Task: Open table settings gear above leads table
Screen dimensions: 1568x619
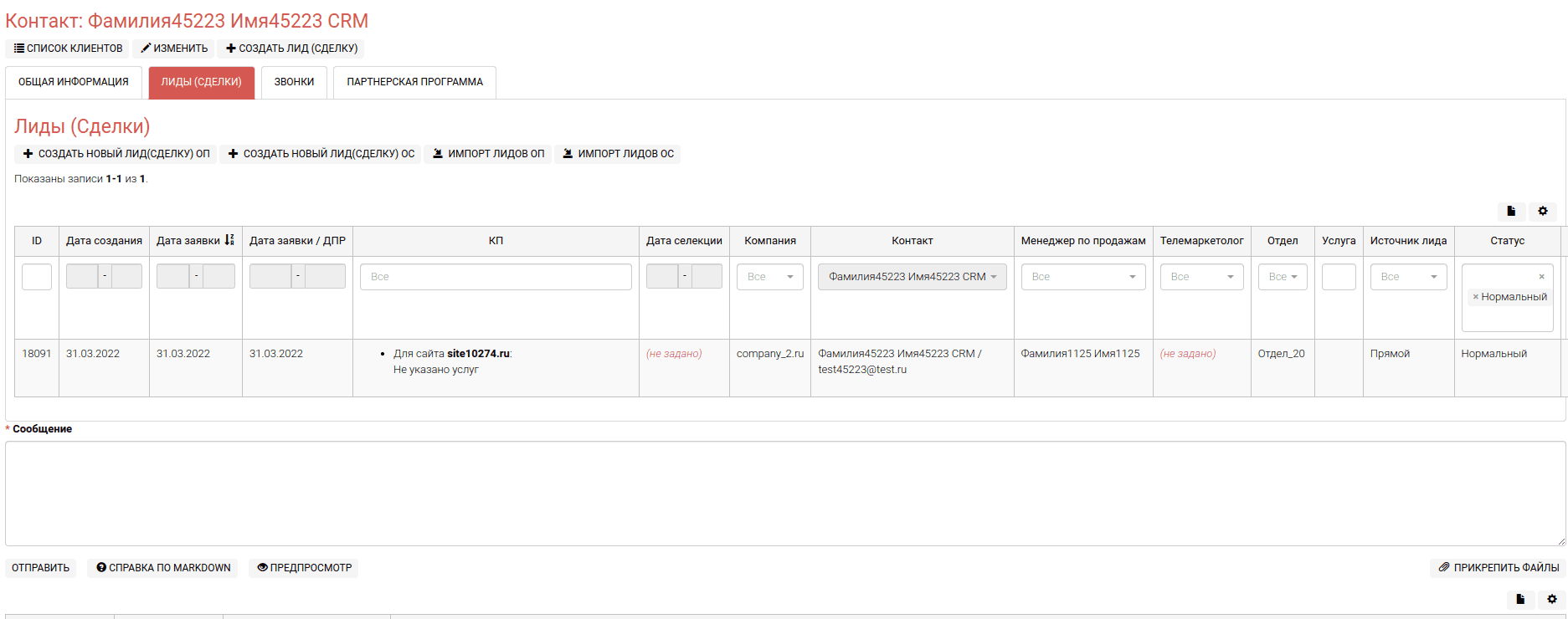Action: tap(1543, 212)
